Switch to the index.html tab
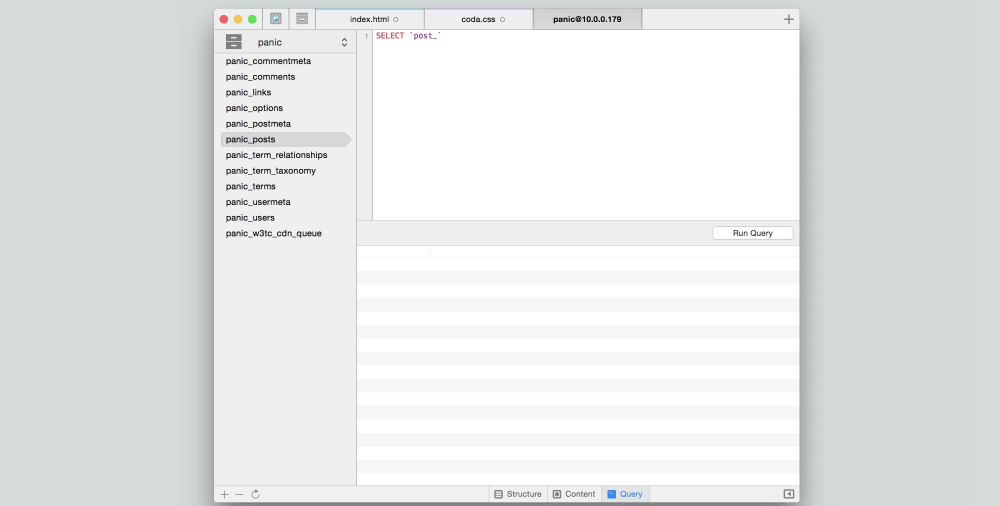This screenshot has width=1000, height=506. (370, 19)
